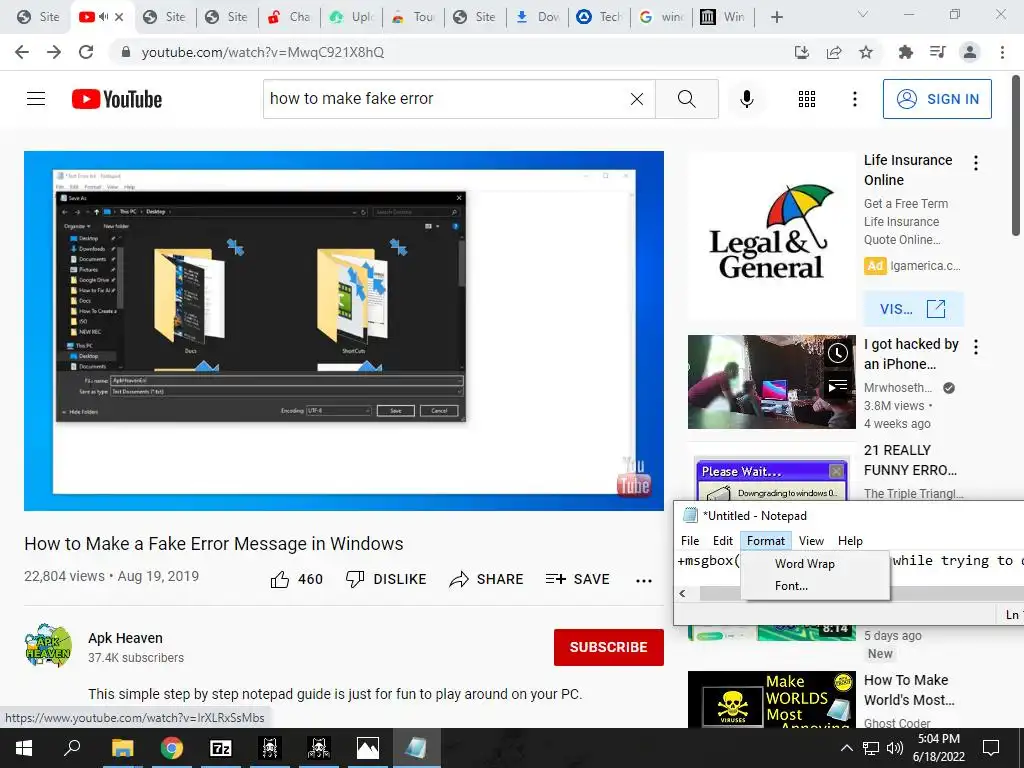Open Windows Start menu
Viewport: 1024px width, 768px height.
tap(24, 748)
